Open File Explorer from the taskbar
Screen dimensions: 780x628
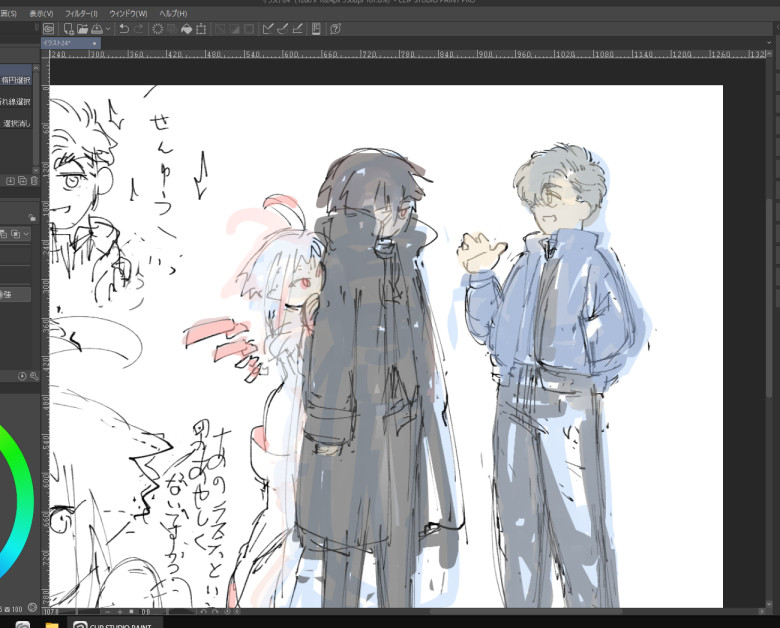click(x=52, y=624)
